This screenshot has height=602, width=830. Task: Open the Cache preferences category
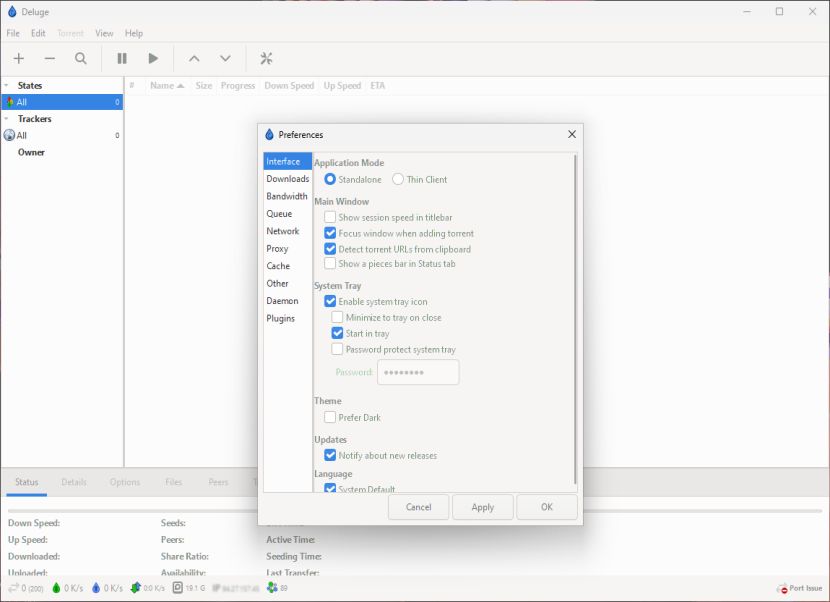click(x=287, y=266)
